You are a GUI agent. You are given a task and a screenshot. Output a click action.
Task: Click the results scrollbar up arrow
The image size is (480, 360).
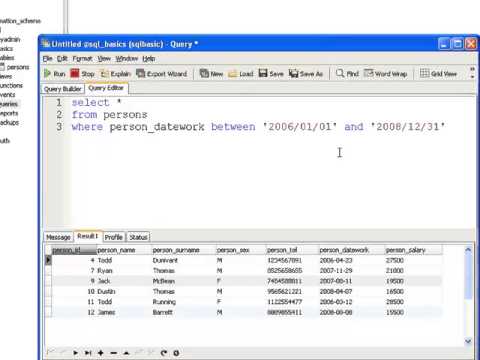pos(468,250)
